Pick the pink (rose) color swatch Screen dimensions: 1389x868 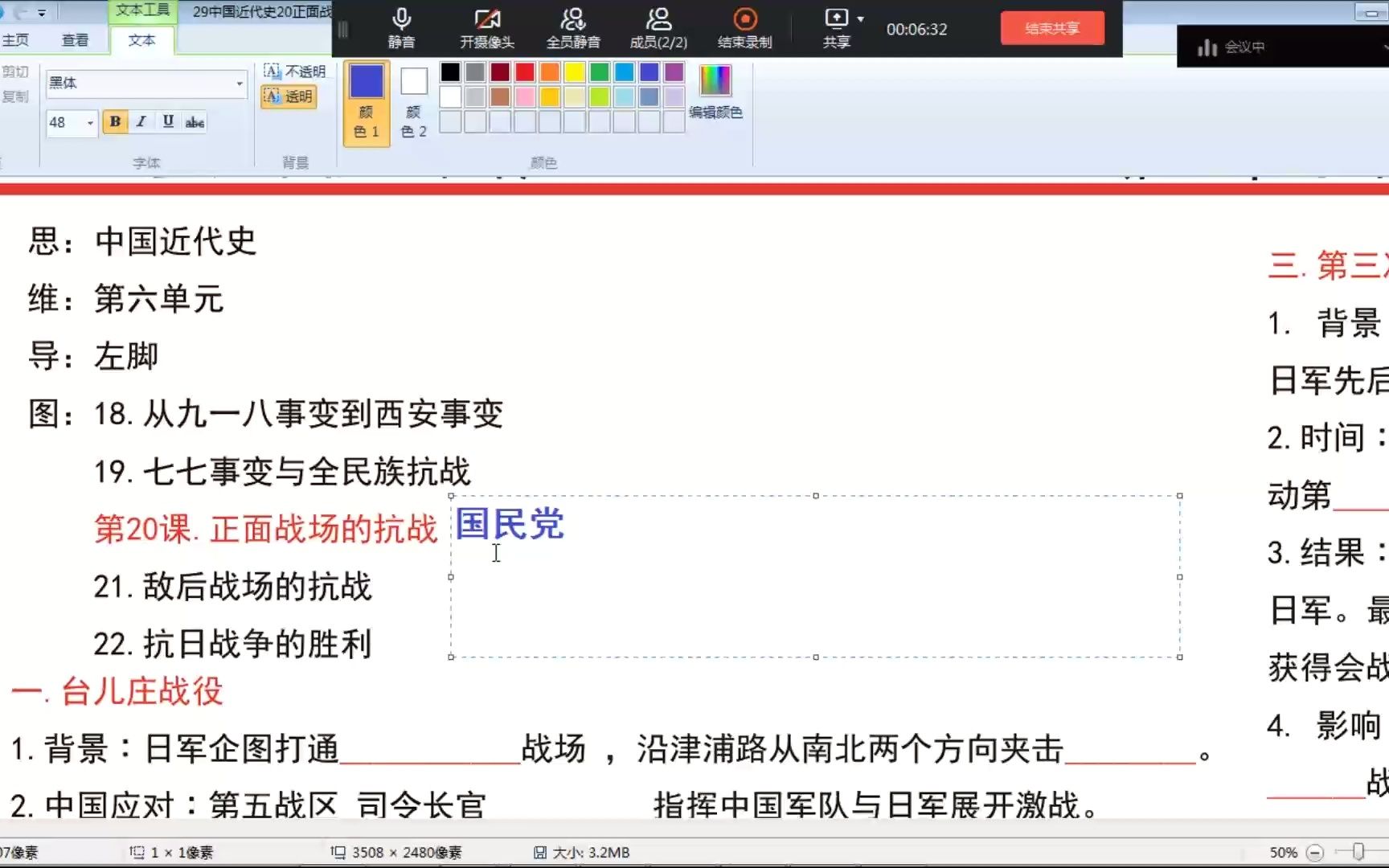(525, 97)
